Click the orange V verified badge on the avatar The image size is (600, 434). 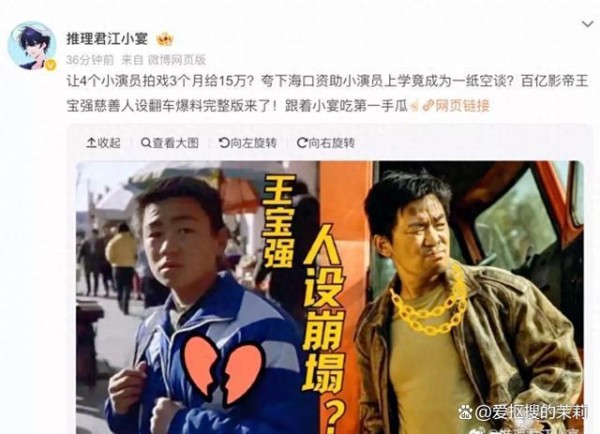click(50, 65)
